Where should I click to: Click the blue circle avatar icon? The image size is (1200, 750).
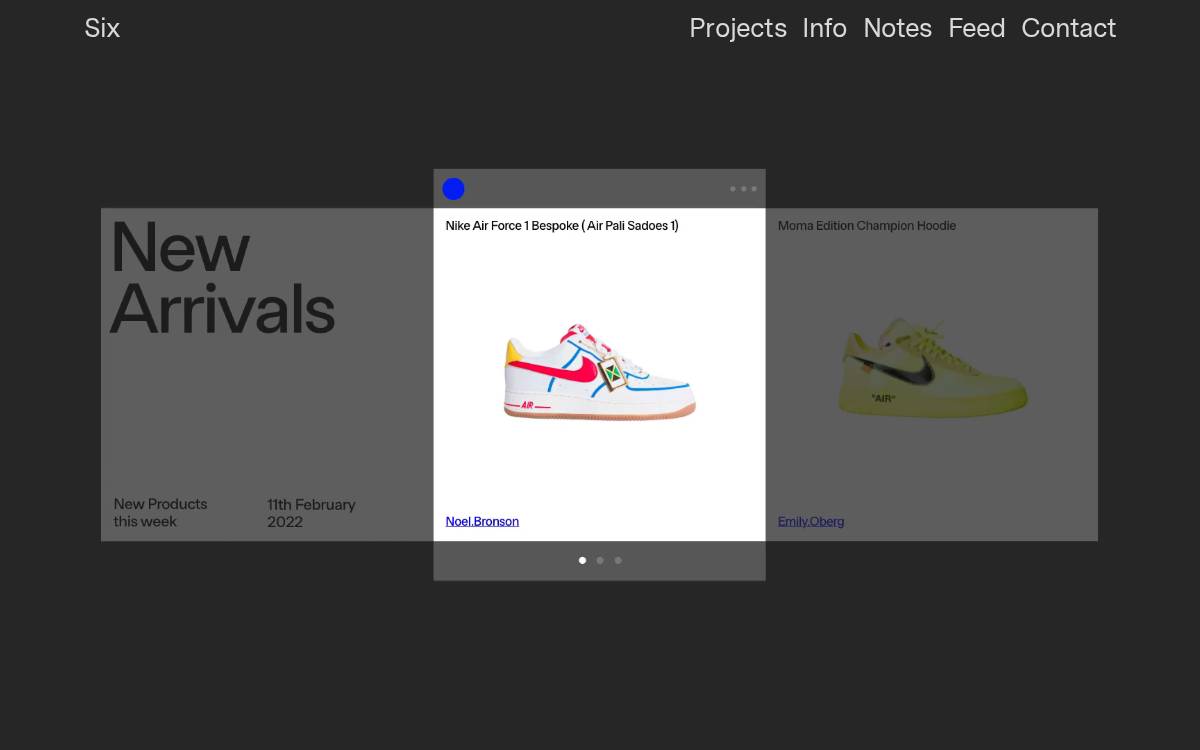pos(453,189)
